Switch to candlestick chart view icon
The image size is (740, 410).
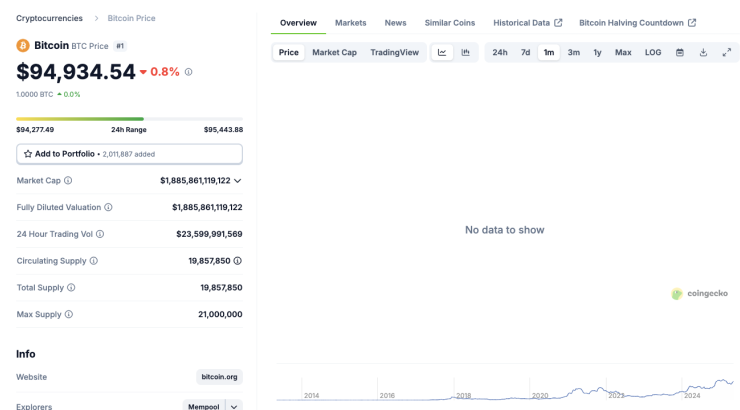[x=465, y=52]
